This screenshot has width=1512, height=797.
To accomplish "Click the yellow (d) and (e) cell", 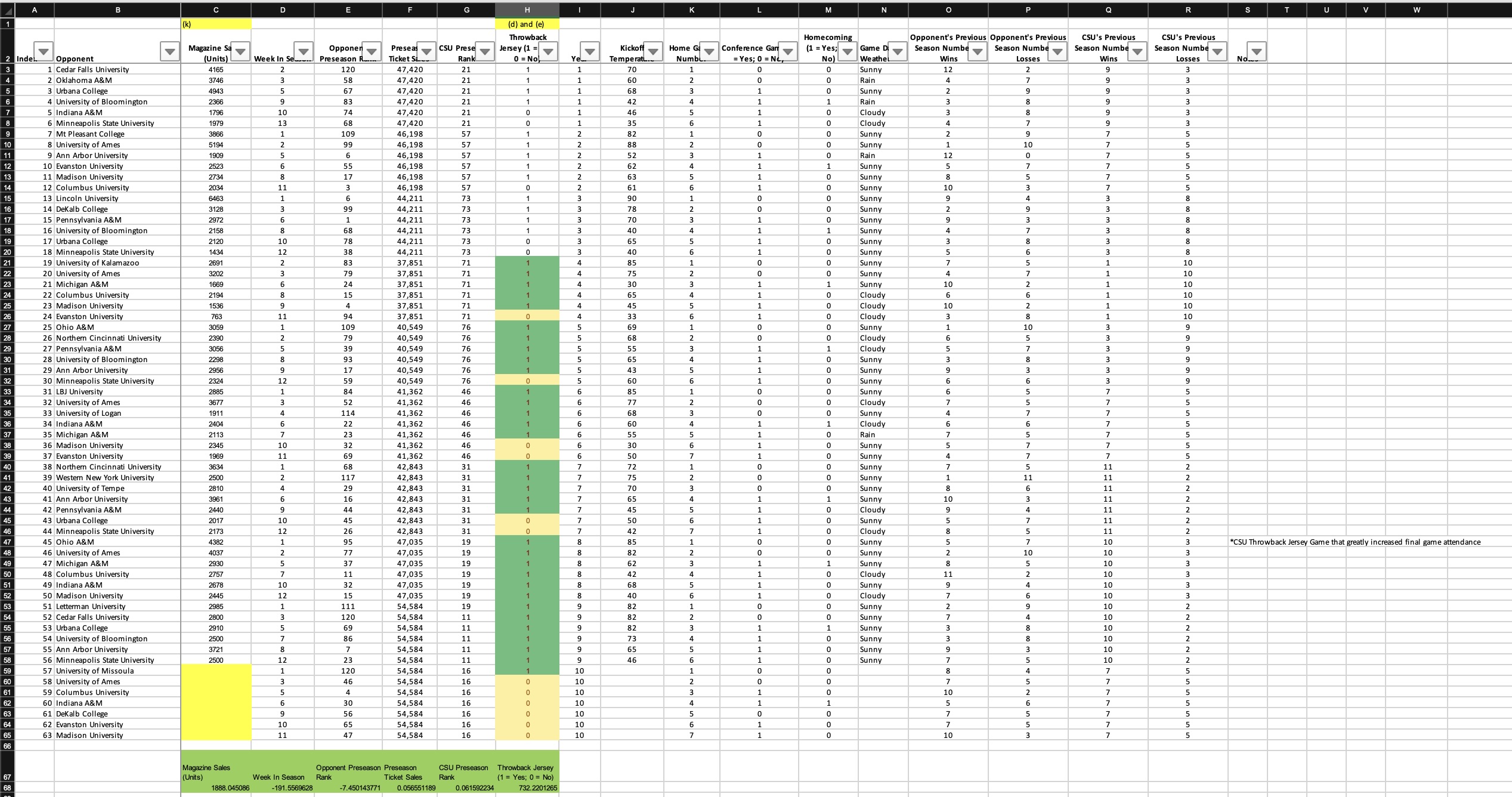I will tap(527, 24).
